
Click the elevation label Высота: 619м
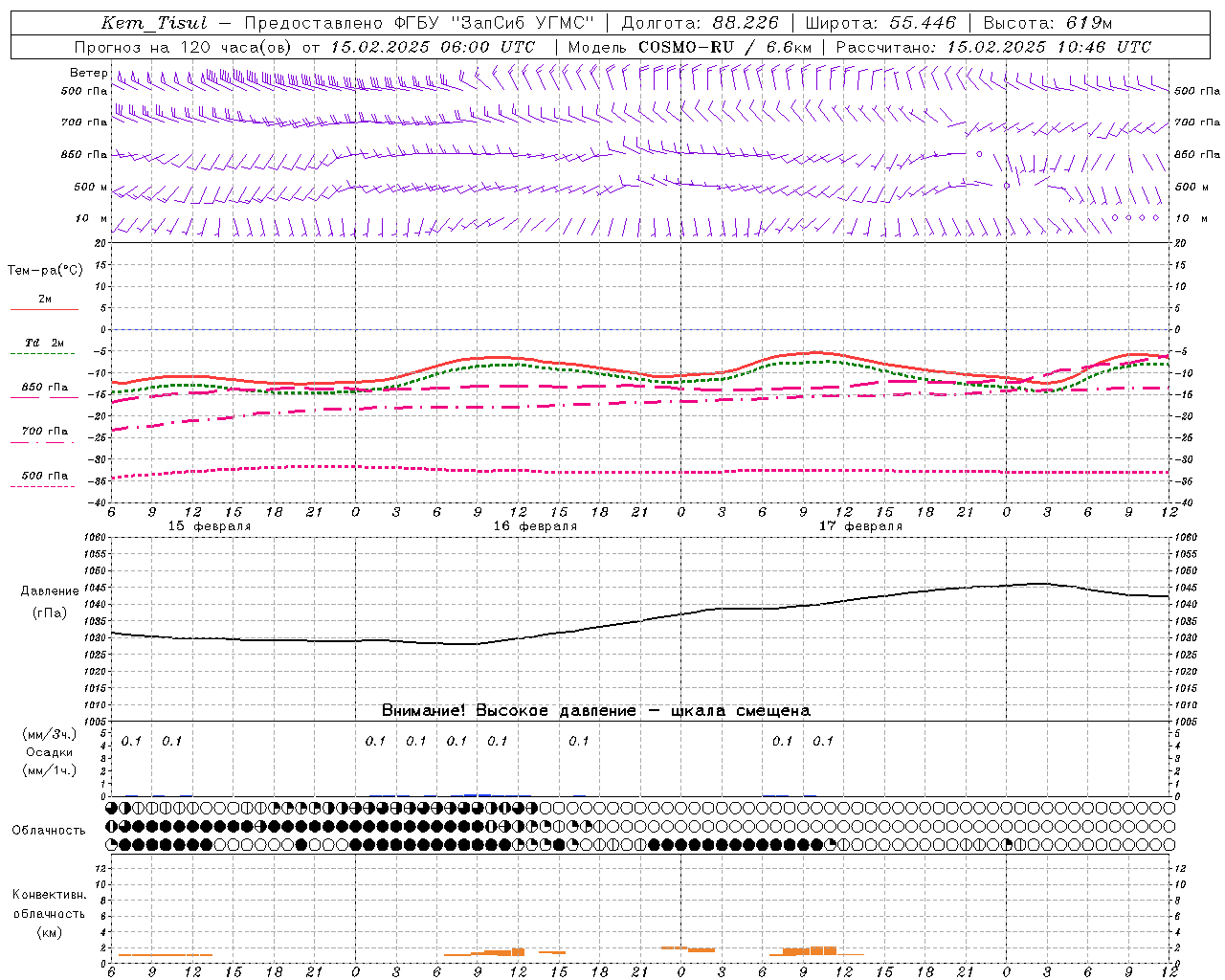coord(1048,23)
